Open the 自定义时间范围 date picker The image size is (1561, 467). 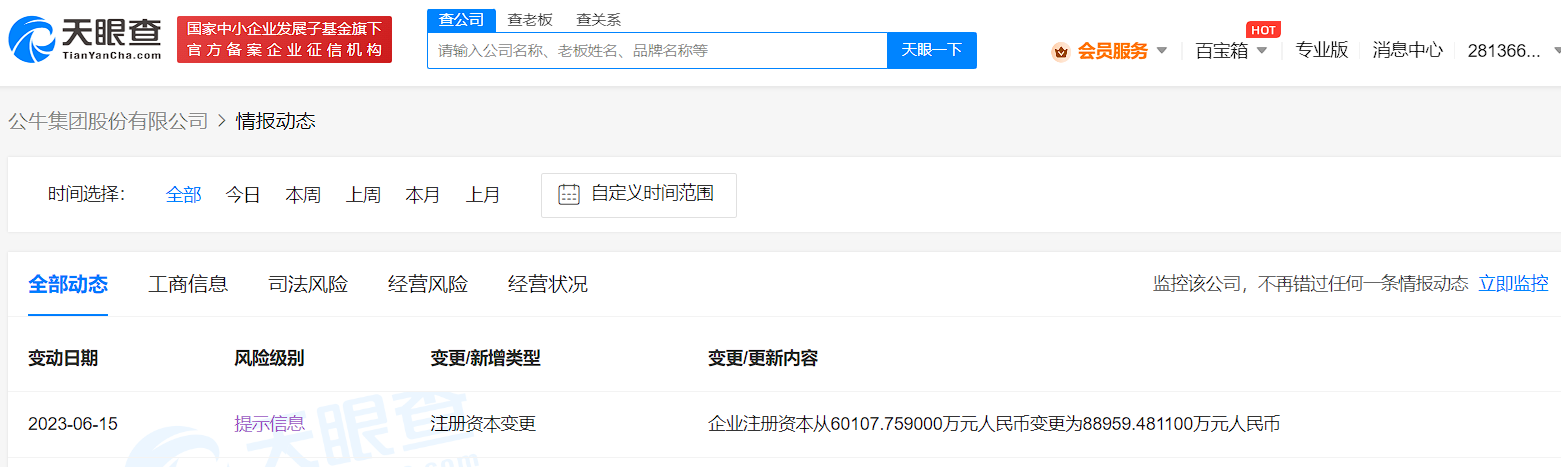(639, 195)
